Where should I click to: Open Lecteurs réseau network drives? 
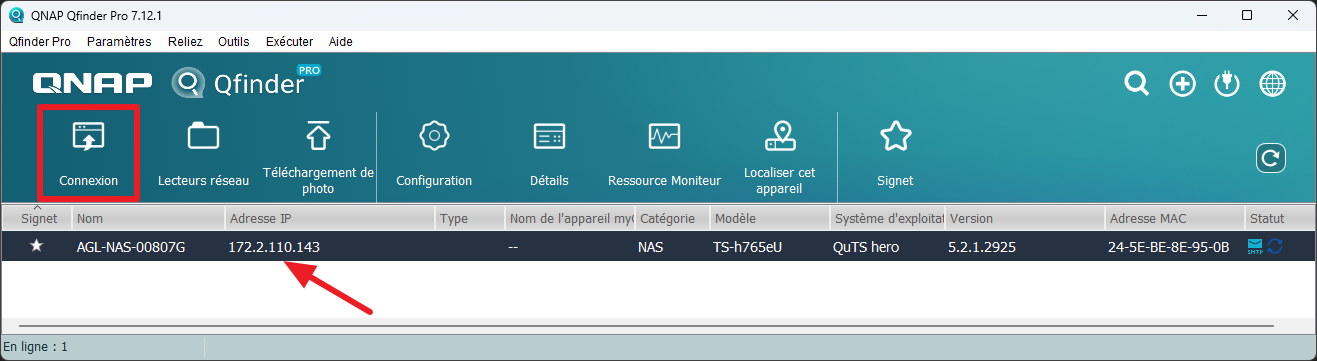click(203, 137)
